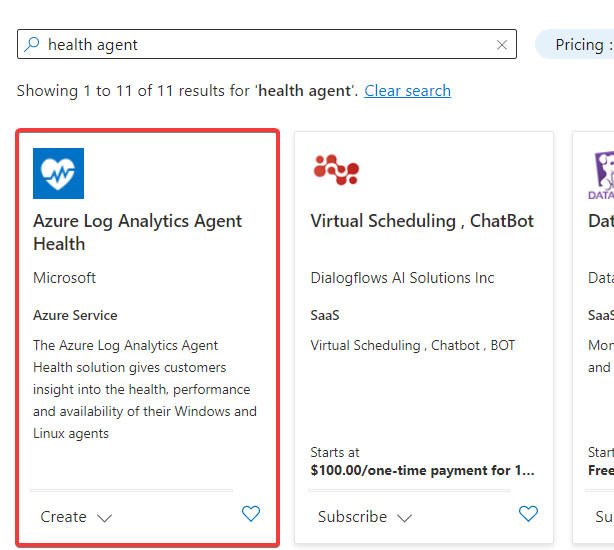Clear the search text with the X icon
Viewport: 614px width, 550px height.
pyautogui.click(x=502, y=45)
